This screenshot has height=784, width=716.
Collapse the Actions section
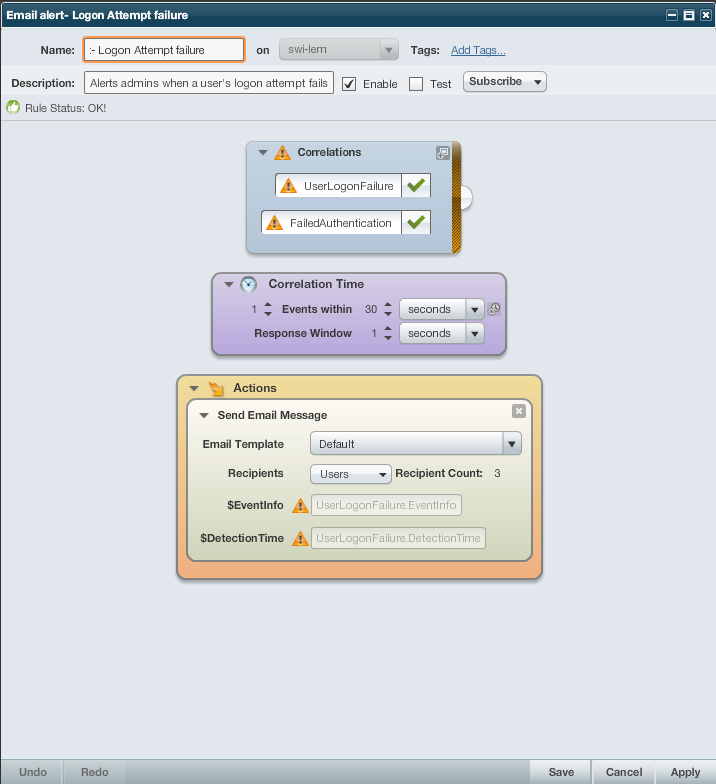coord(194,388)
